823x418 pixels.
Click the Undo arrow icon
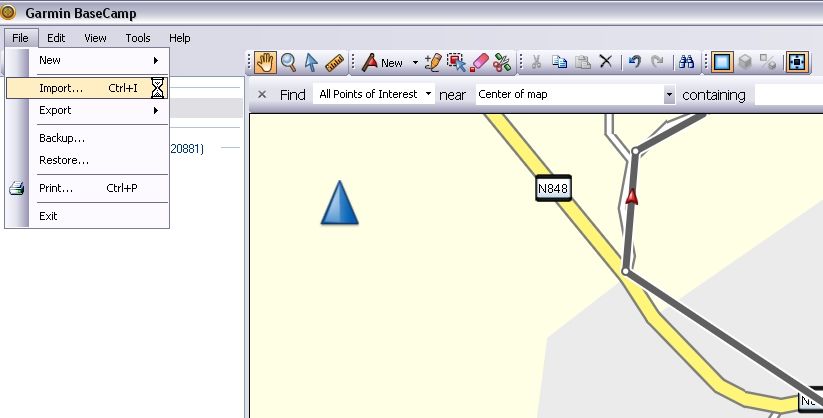pyautogui.click(x=635, y=62)
